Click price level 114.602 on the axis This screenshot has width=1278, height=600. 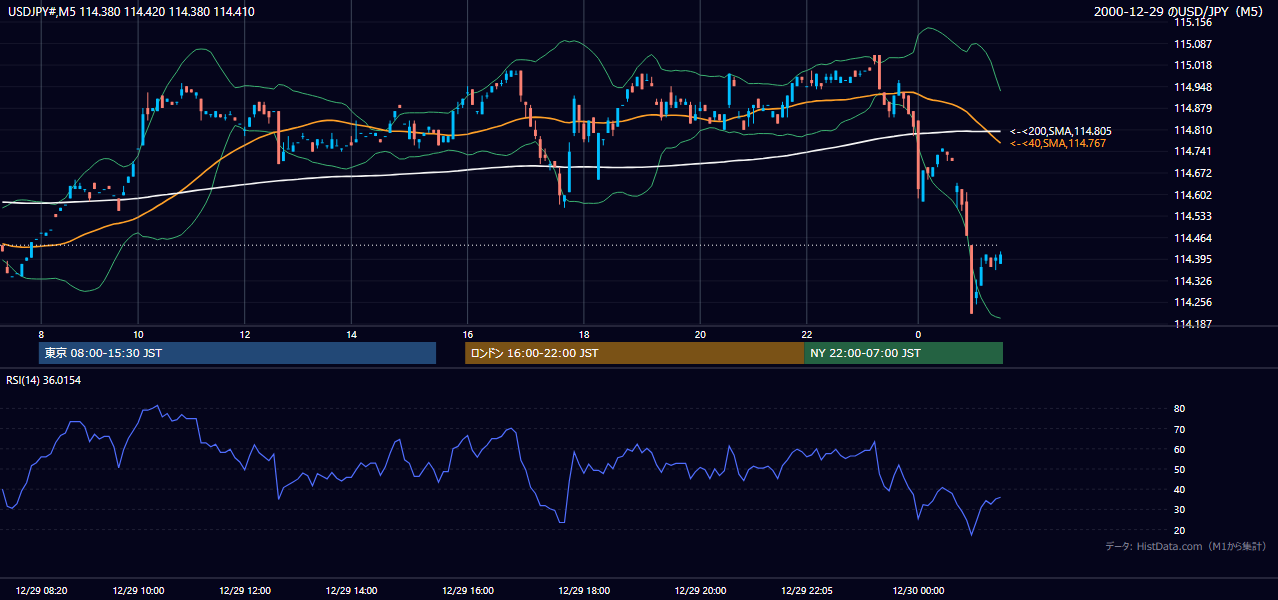1193,195
